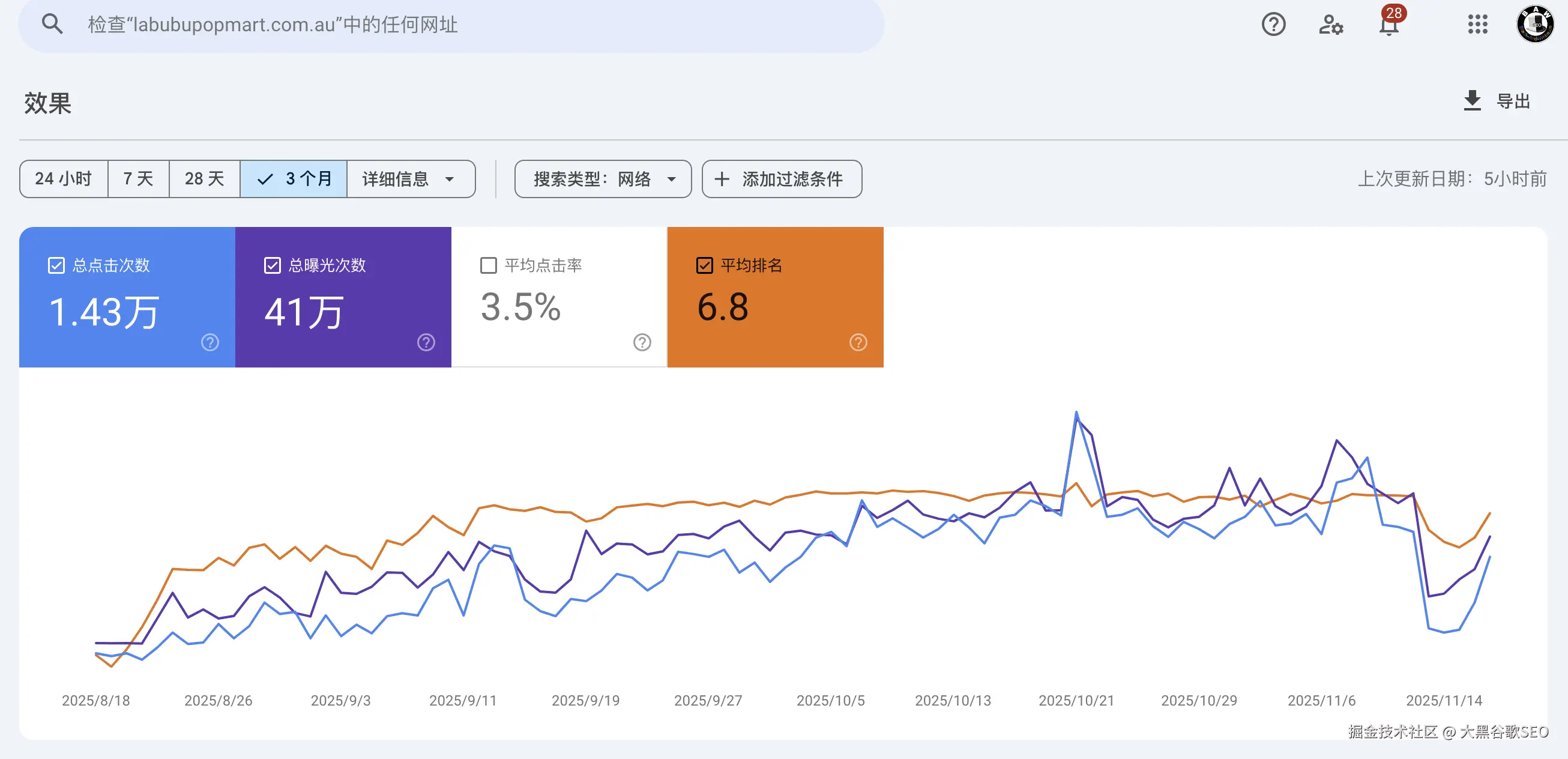Image resolution: width=1568 pixels, height=759 pixels.
Task: Click 添加过滤条件 button
Action: (782, 179)
